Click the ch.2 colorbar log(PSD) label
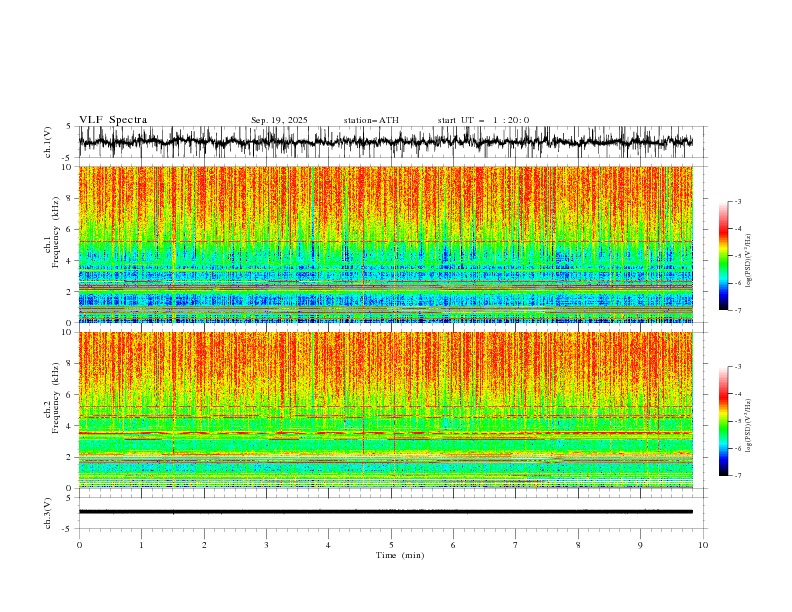This screenshot has width=792, height=612. pos(749,426)
